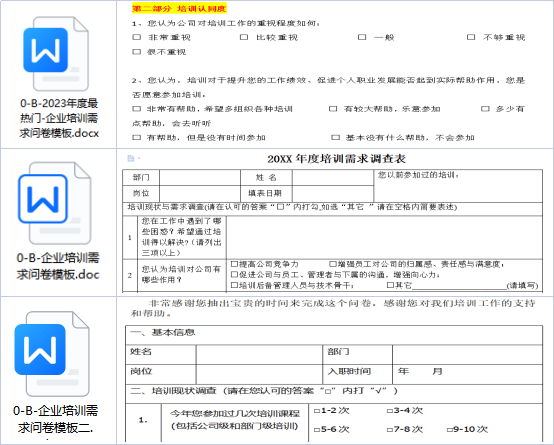Image resolution: width=554 pixels, height=445 pixels.
Task: Click the empty field beside 姓名 in bottom form
Action: coord(259,355)
